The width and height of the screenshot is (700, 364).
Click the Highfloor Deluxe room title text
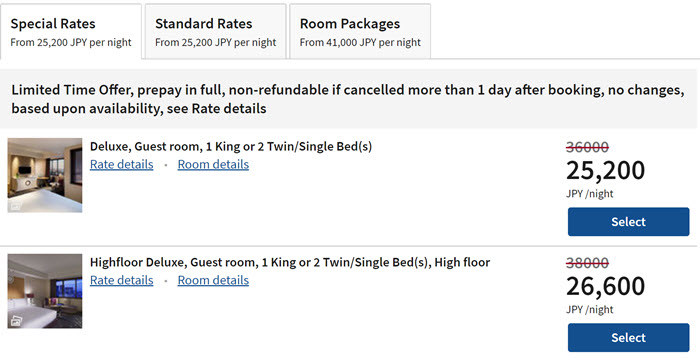290,262
